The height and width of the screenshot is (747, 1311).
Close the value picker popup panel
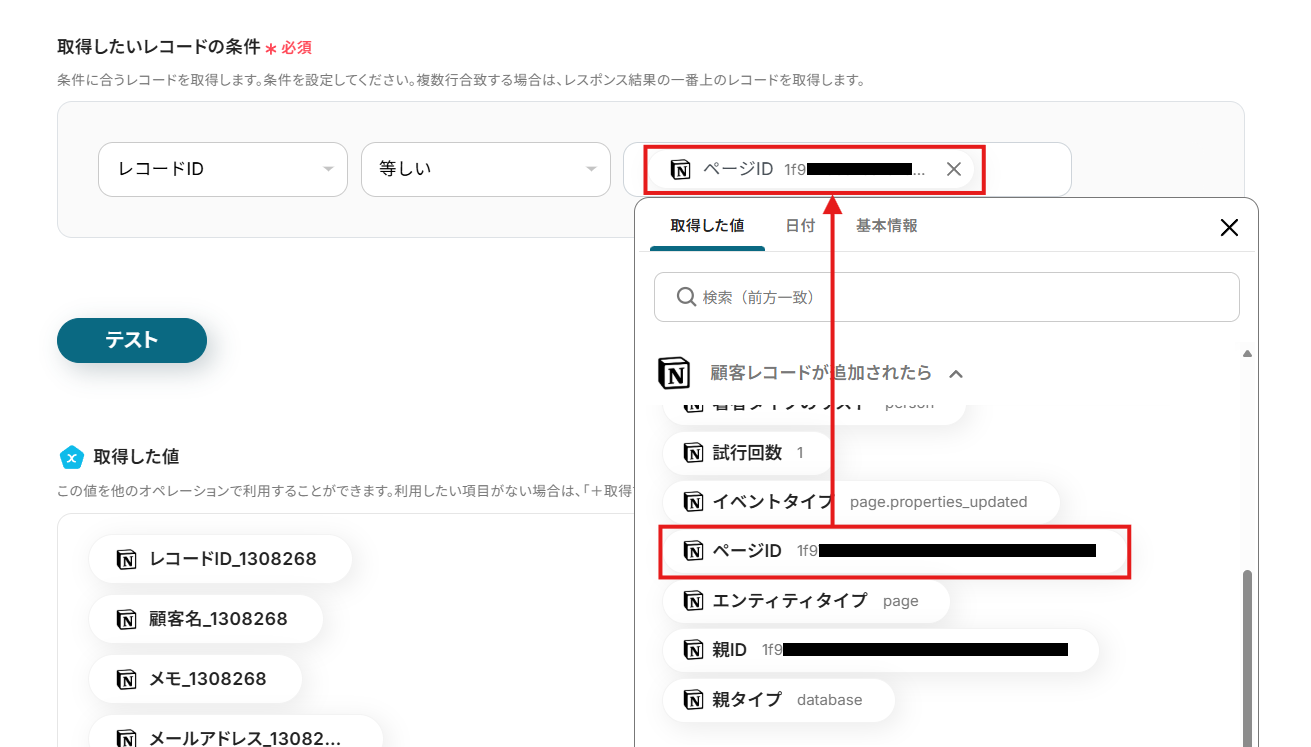(x=1229, y=228)
